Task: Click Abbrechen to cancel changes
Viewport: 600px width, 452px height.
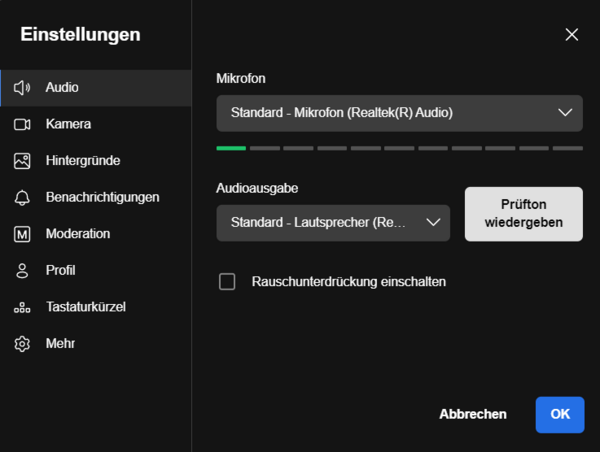Action: [473, 414]
